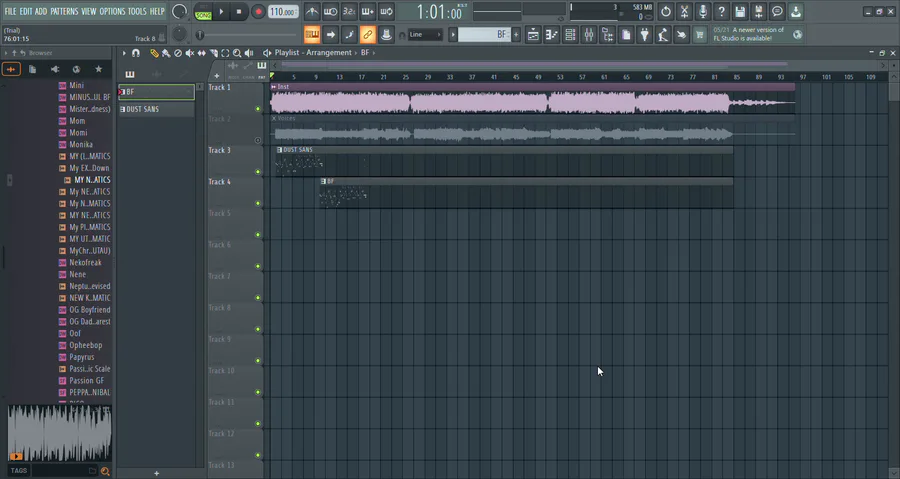The height and width of the screenshot is (479, 900).
Task: Open the help question mark icon
Action: (721, 11)
